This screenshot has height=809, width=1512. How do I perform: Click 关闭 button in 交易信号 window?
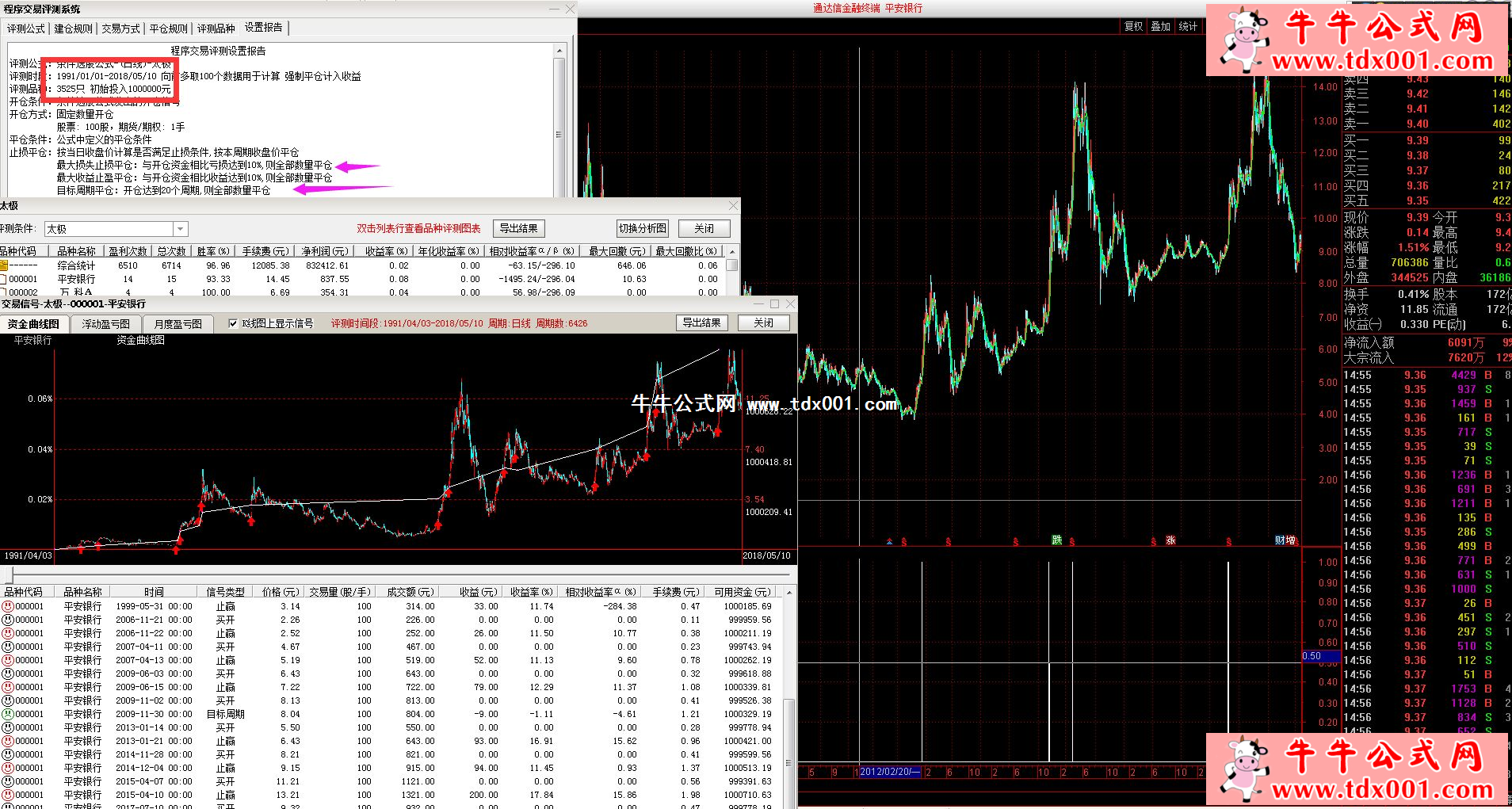pyautogui.click(x=764, y=322)
